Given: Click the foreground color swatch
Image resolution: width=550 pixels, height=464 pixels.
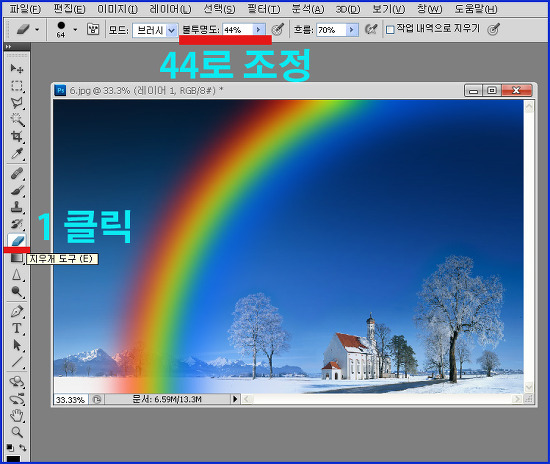Looking at the screenshot, I should [13, 459].
